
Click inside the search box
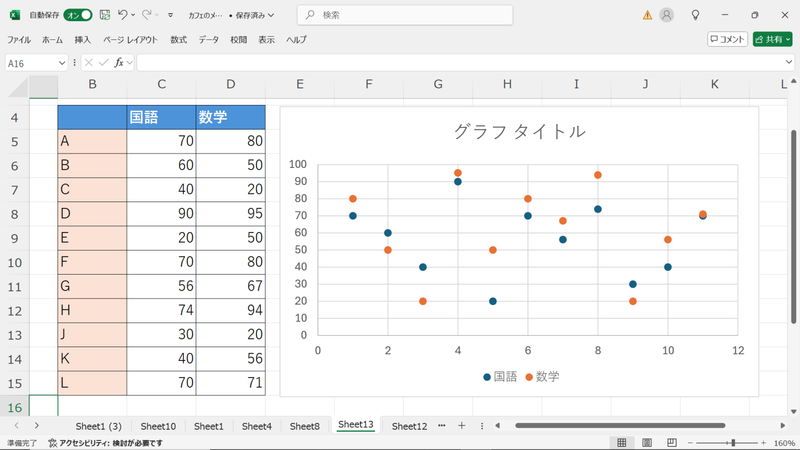(405, 15)
